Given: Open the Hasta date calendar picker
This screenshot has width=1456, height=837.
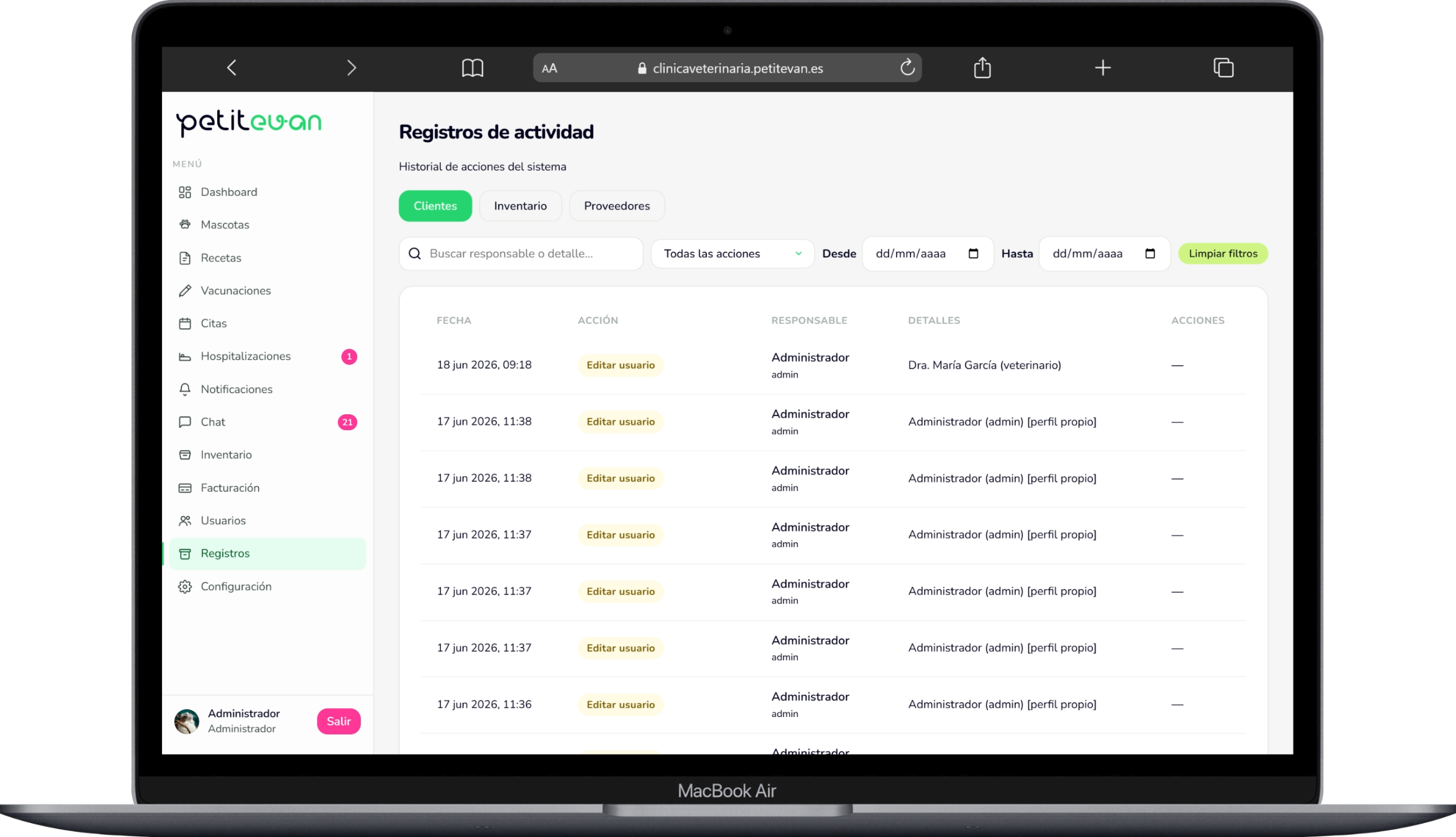Looking at the screenshot, I should pyautogui.click(x=1150, y=254).
